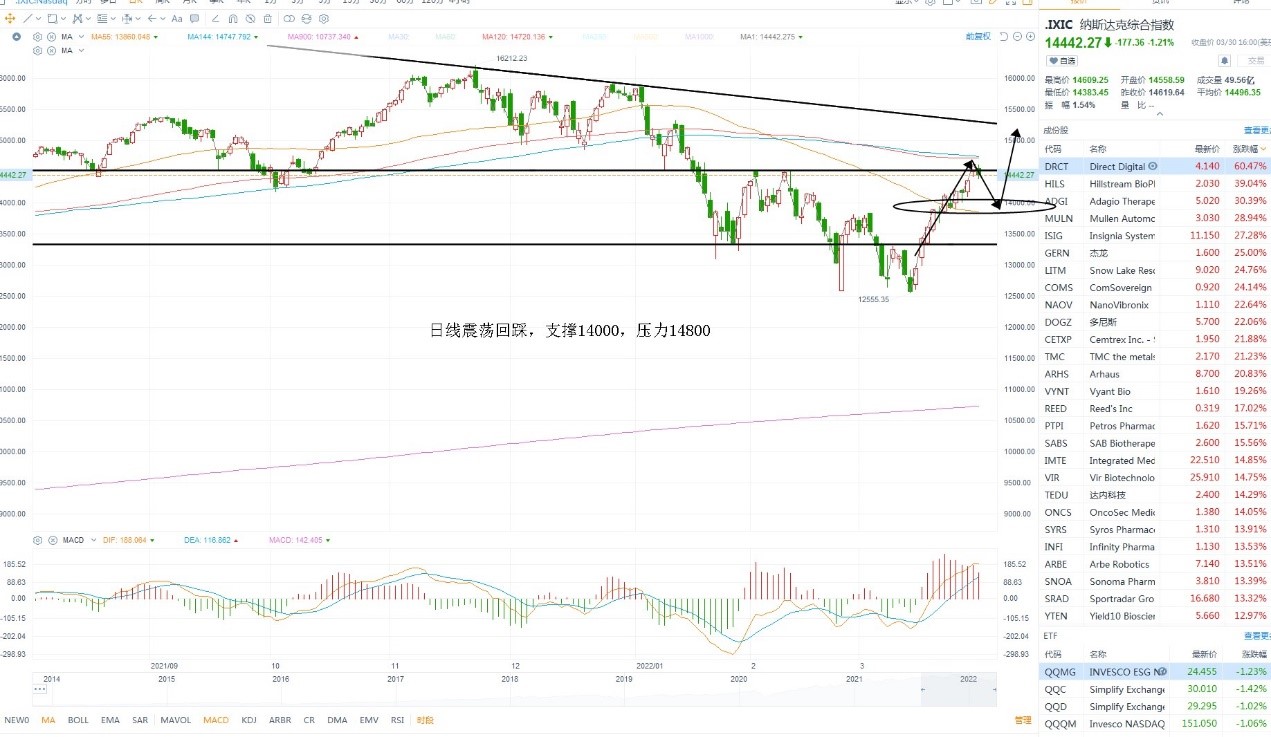Click 查看更多 link beside ETF

click(x=1257, y=635)
